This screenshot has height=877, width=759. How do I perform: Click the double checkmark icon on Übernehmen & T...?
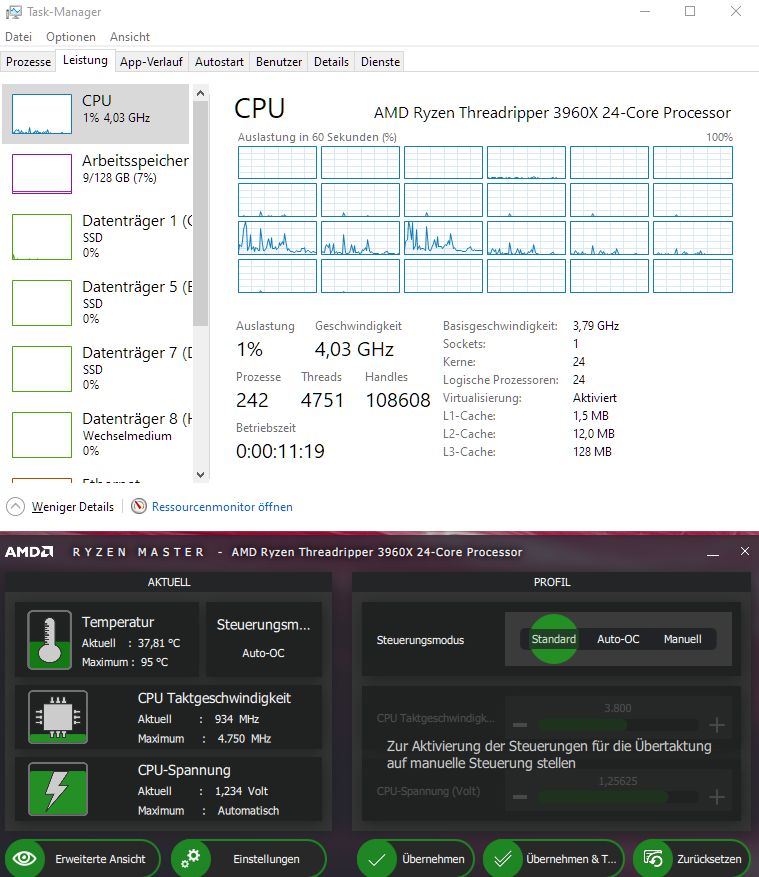coord(503,859)
